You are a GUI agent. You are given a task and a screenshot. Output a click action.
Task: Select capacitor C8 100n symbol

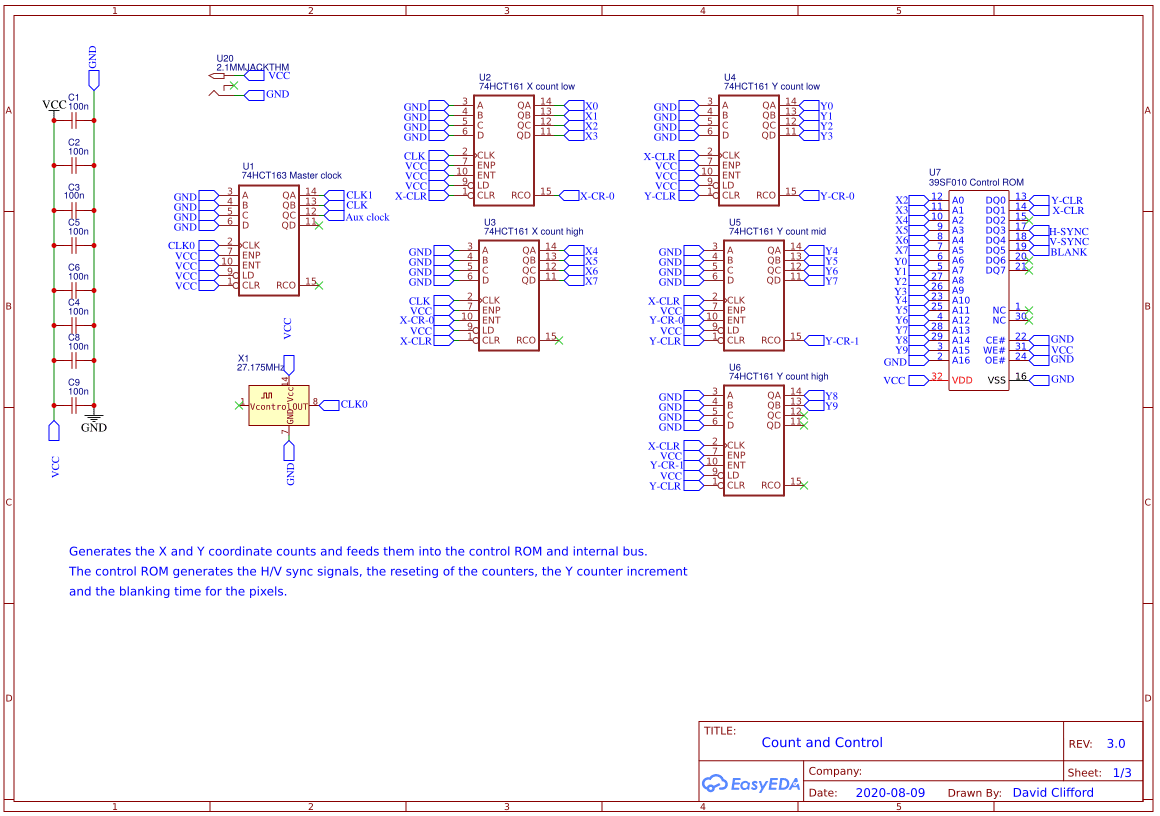pos(74,360)
